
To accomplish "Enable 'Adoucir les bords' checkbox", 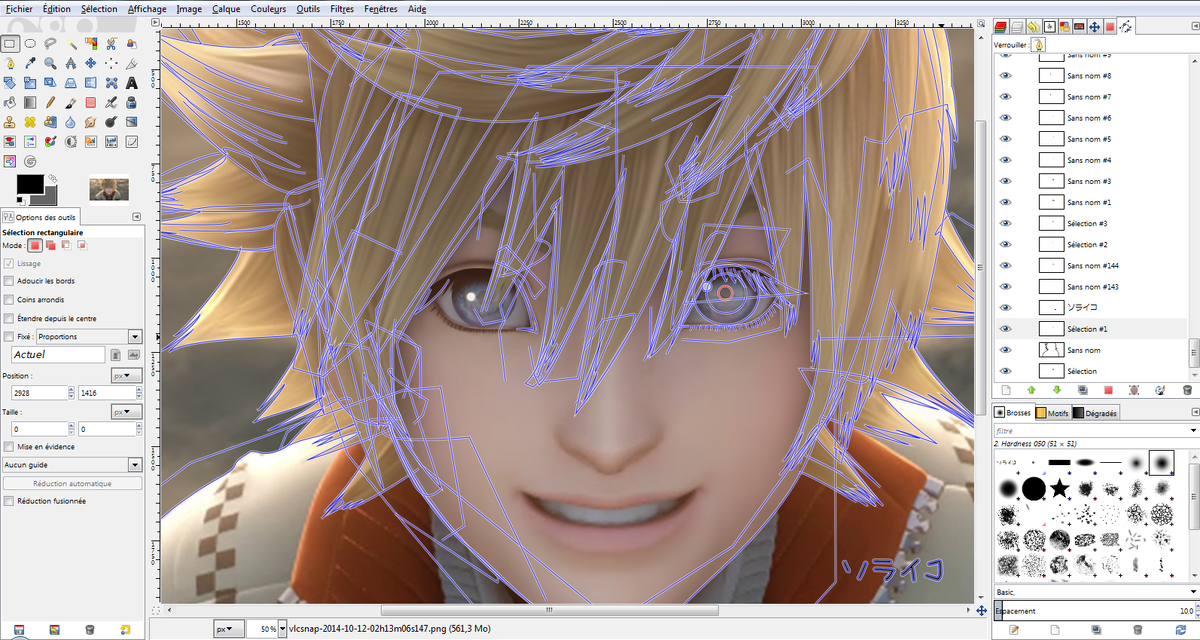I will (9, 281).
